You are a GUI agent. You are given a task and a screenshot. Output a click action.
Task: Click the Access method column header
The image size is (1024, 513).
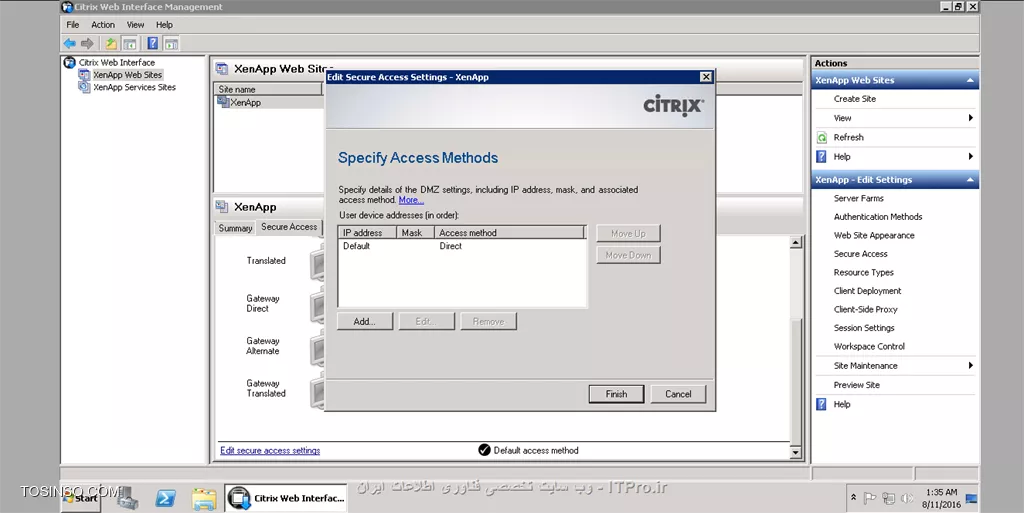coord(510,232)
